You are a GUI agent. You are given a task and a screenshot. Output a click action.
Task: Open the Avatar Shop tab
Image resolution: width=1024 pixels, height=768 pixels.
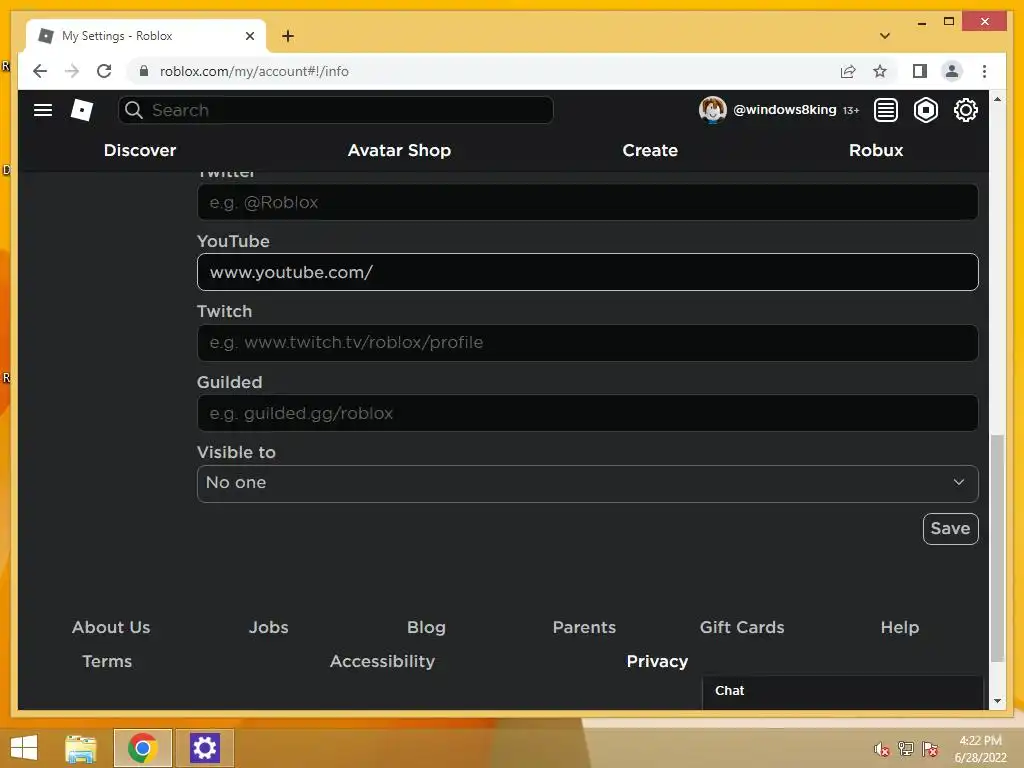pos(399,150)
